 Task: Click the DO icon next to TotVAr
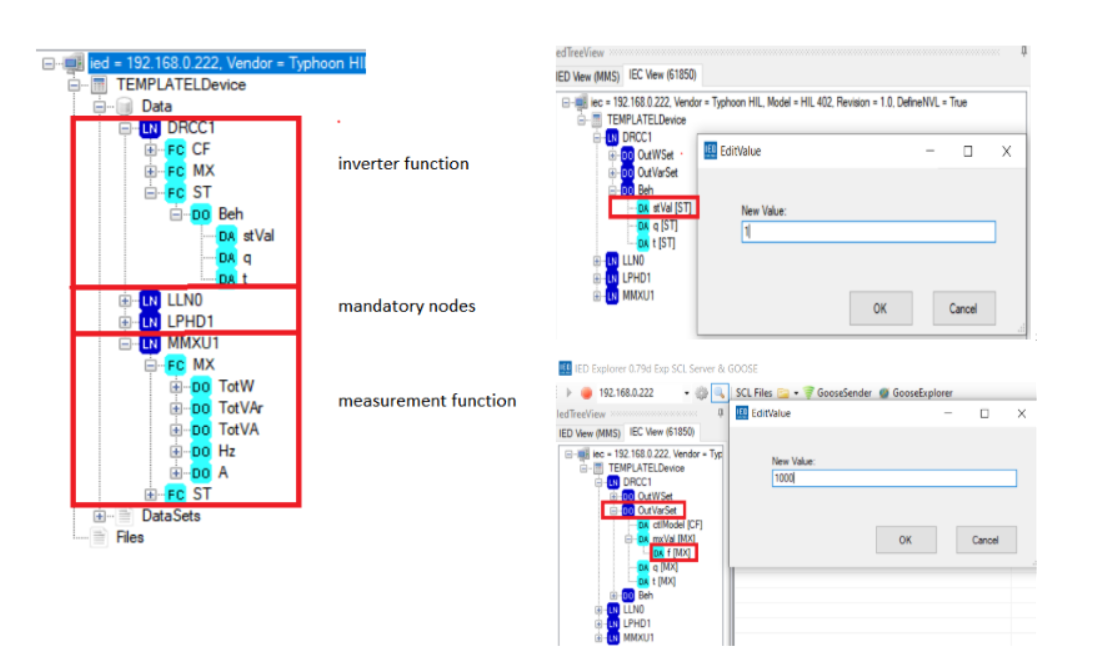pos(201,408)
